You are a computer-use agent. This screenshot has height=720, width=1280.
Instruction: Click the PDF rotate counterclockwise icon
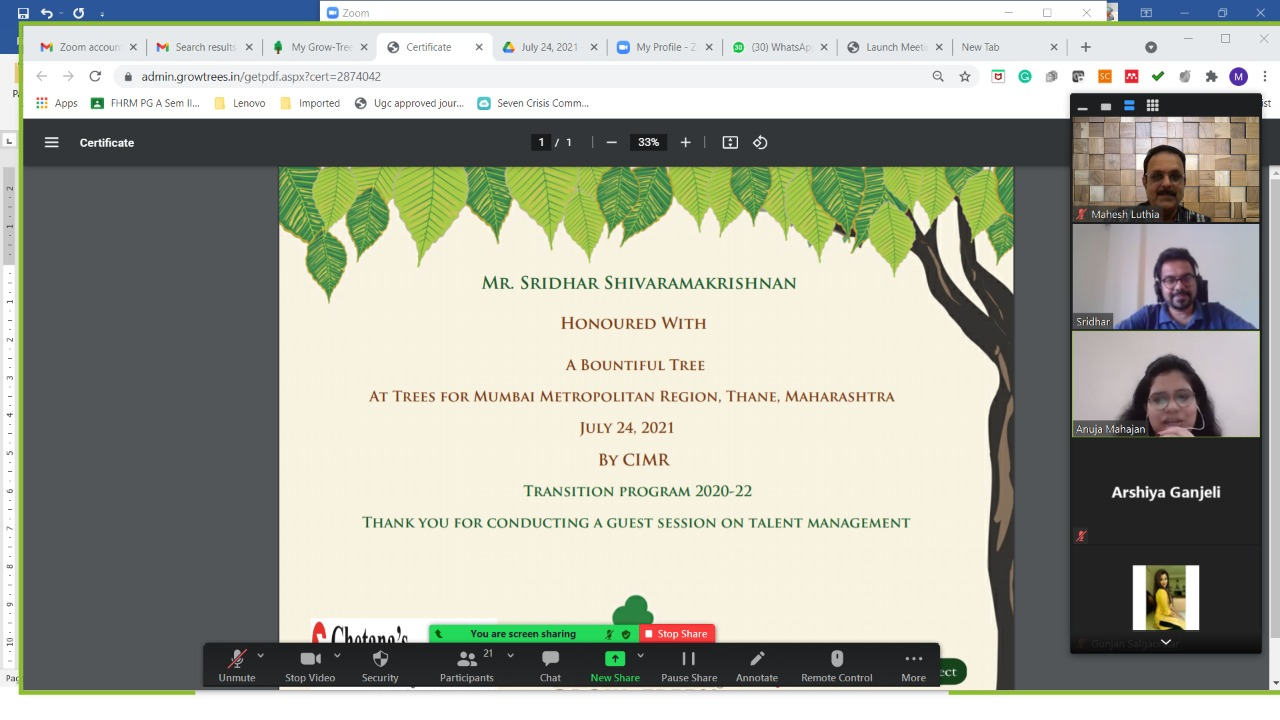[x=760, y=143]
